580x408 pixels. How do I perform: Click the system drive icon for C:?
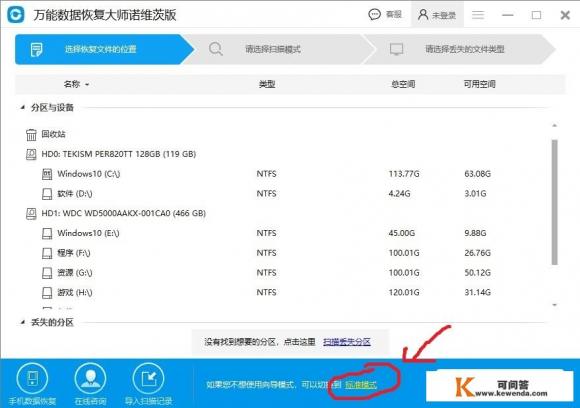(47, 174)
